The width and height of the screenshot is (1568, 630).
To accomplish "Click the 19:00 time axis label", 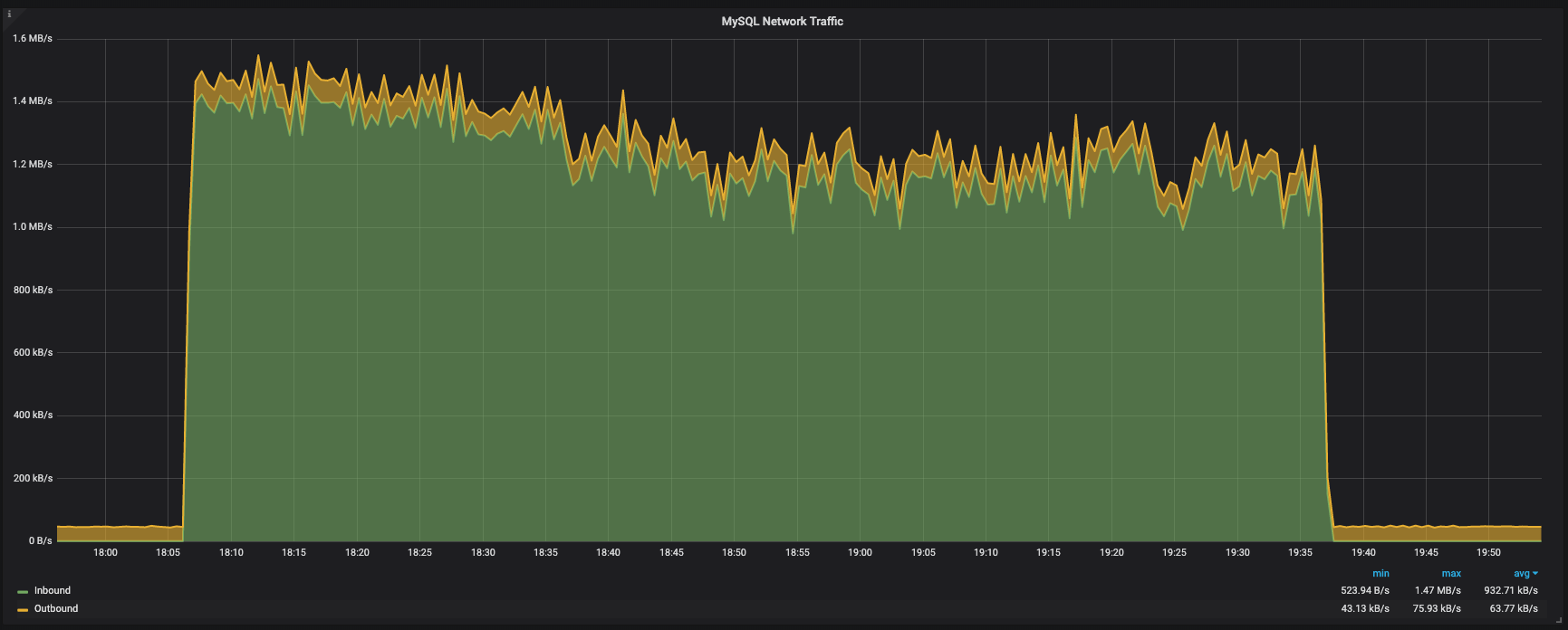I will click(x=860, y=553).
